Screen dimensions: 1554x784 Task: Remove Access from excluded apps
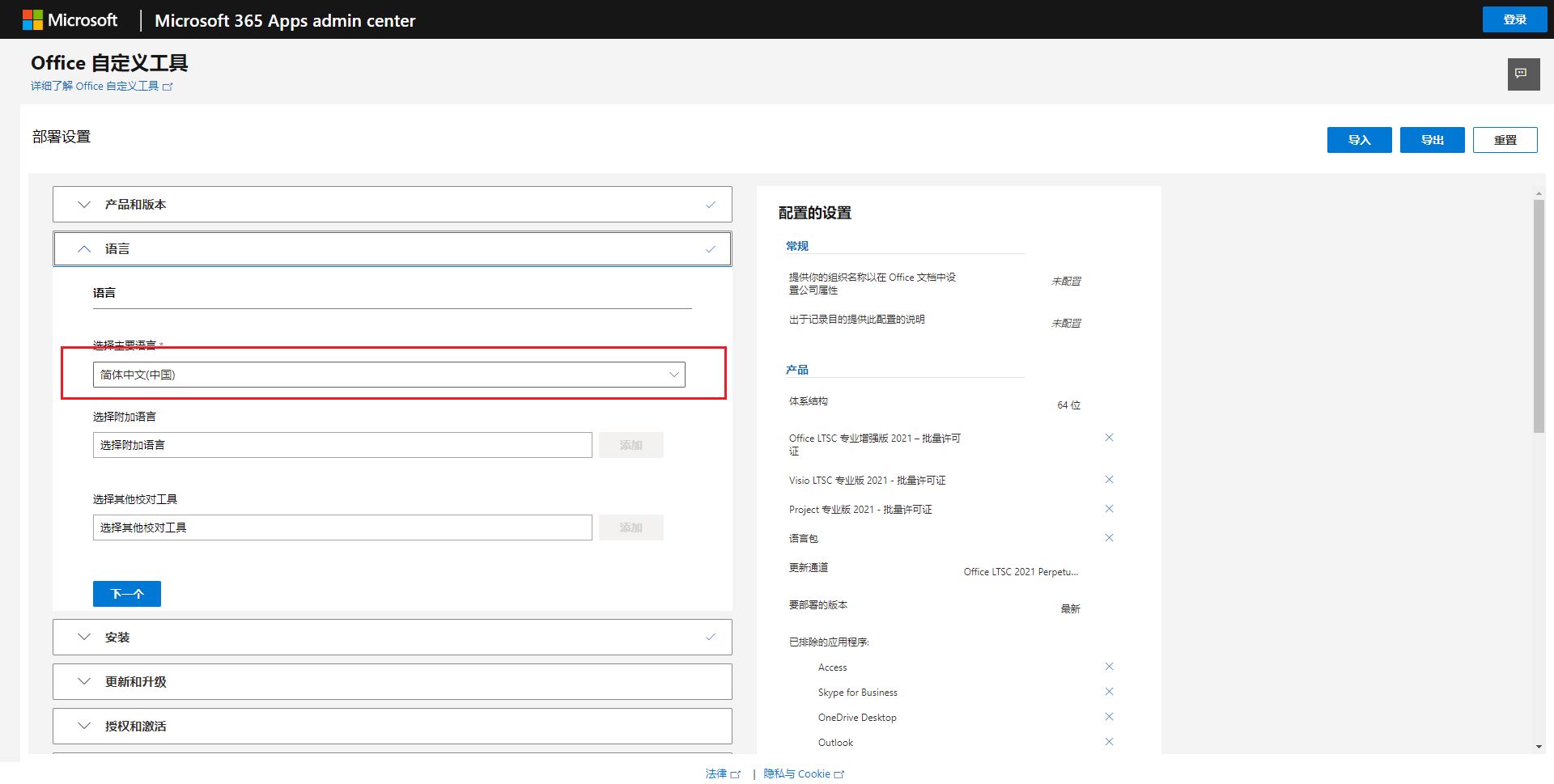coord(1109,667)
